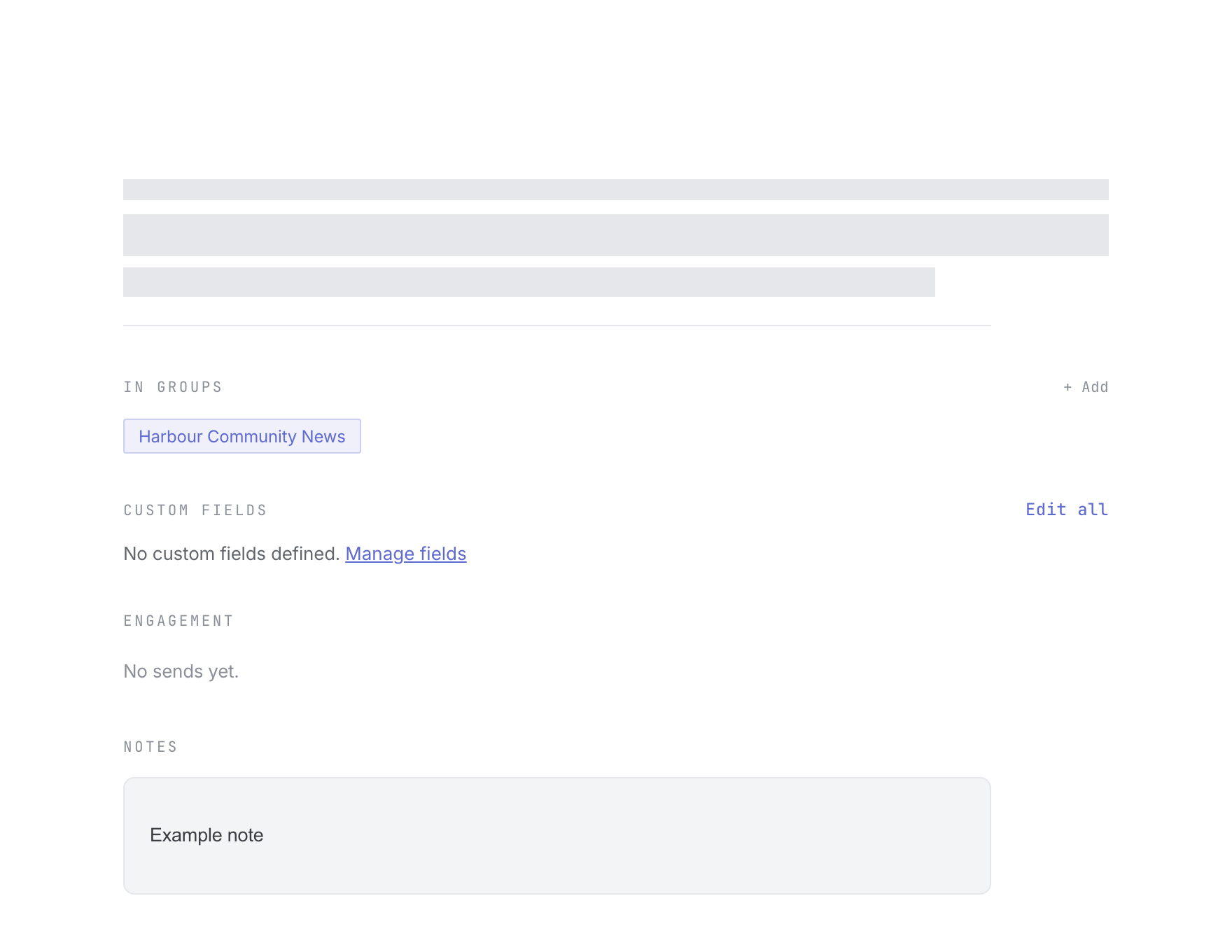
Task: Add this contact to another group
Action: (x=1086, y=387)
